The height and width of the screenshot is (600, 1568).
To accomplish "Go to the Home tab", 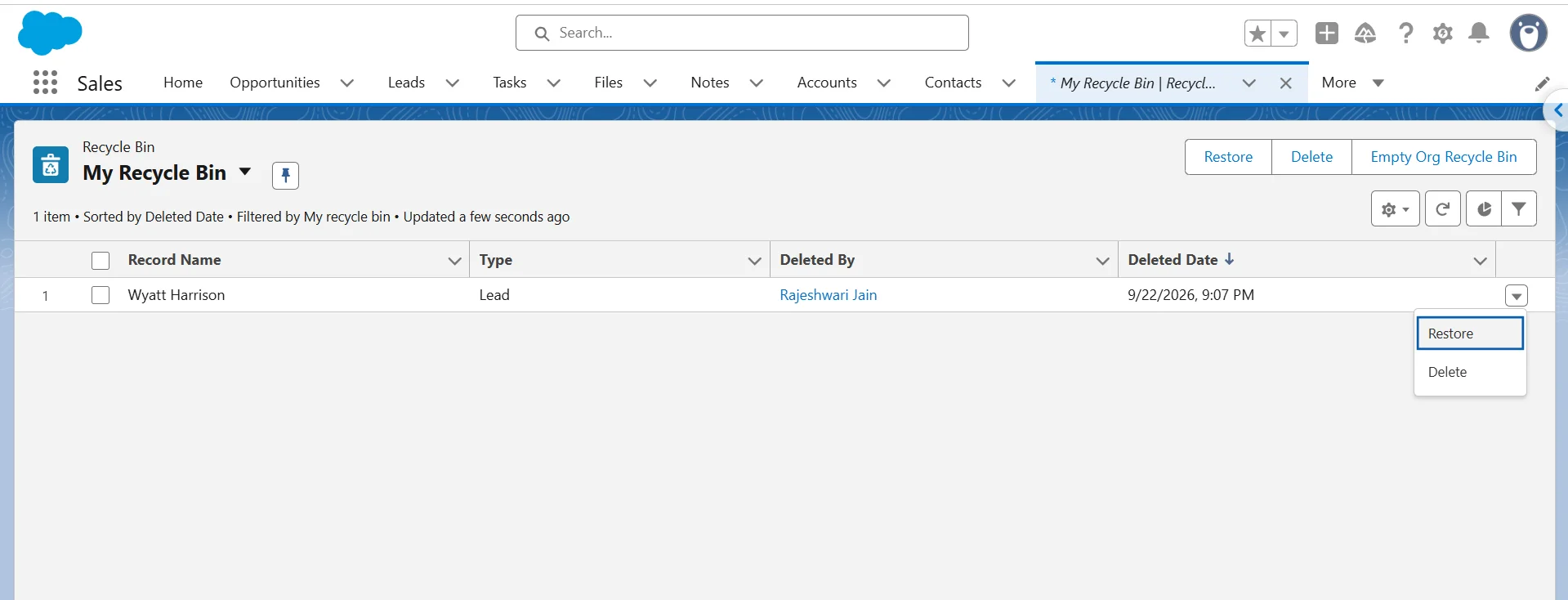I will 183,83.
